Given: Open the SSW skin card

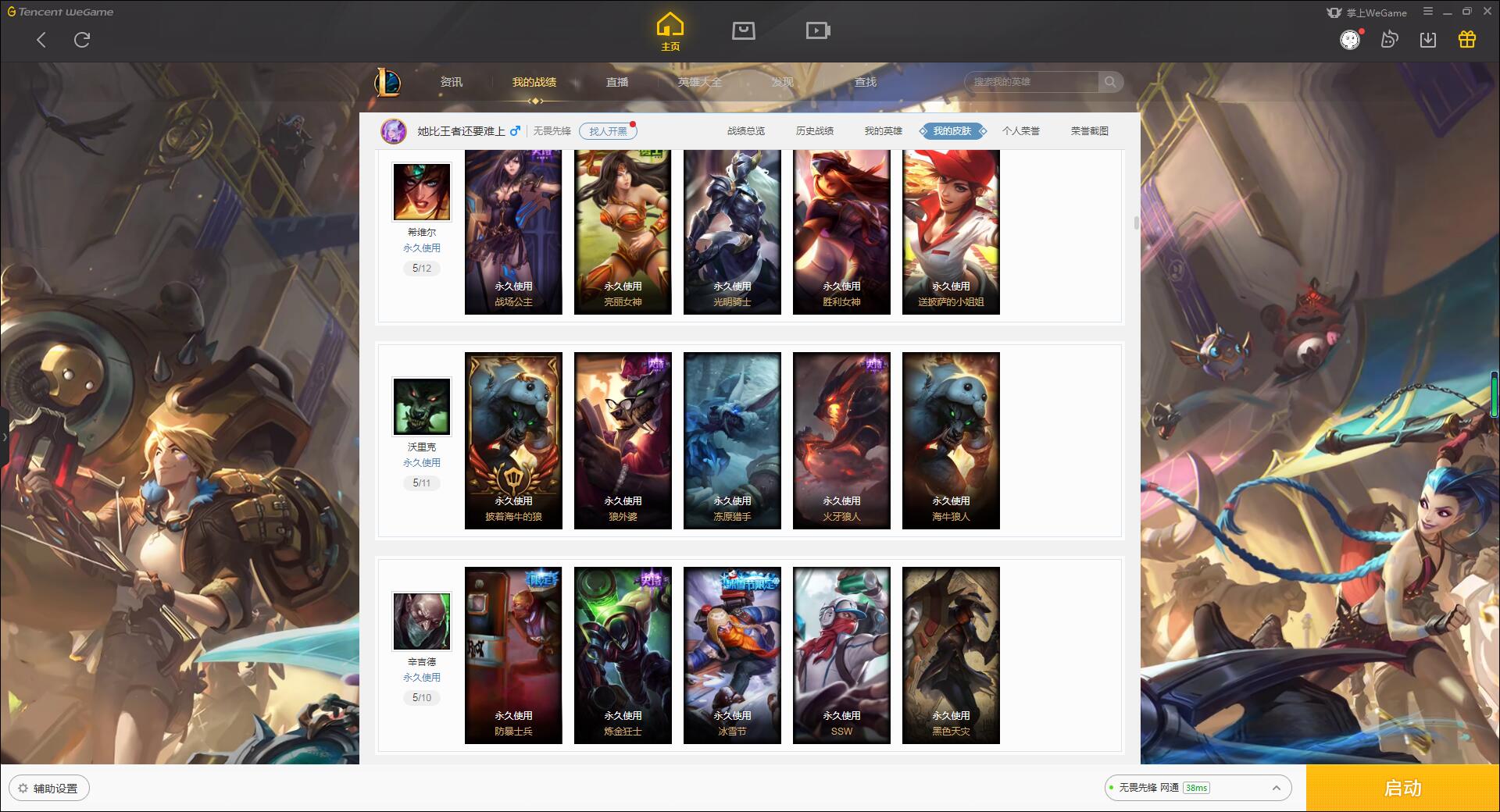Looking at the screenshot, I should tap(841, 655).
